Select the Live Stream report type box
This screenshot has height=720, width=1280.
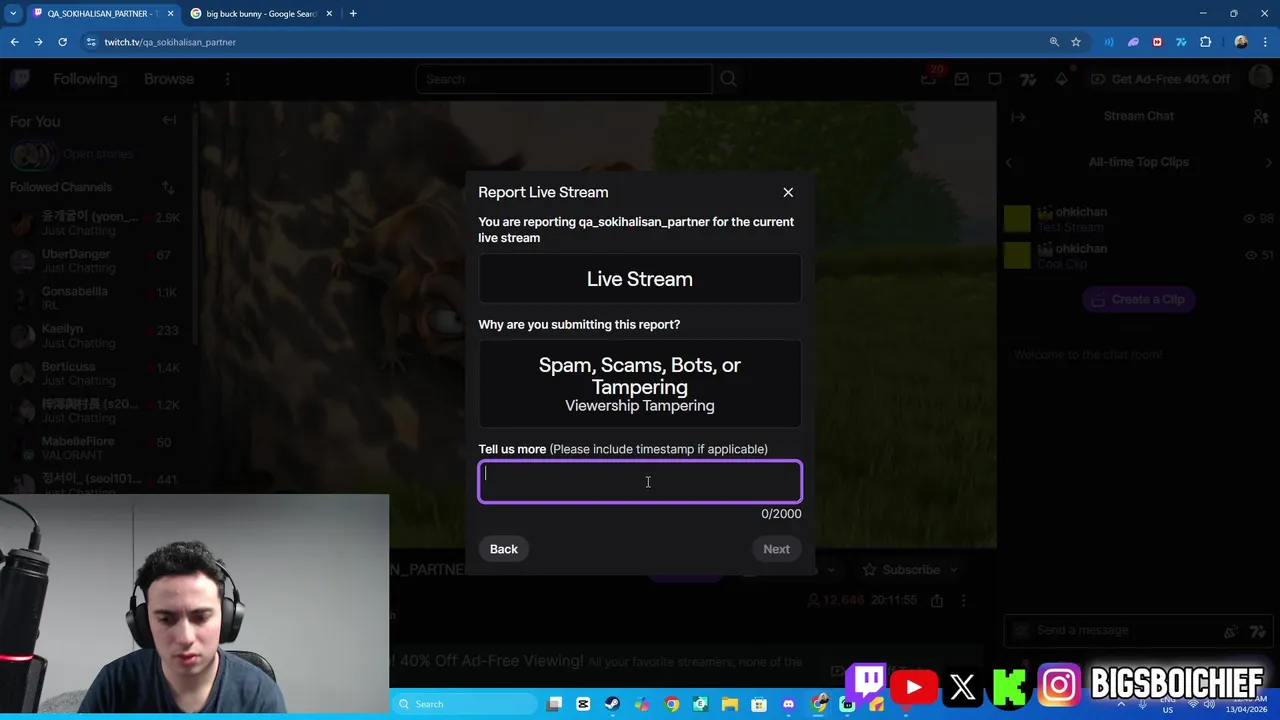point(640,279)
